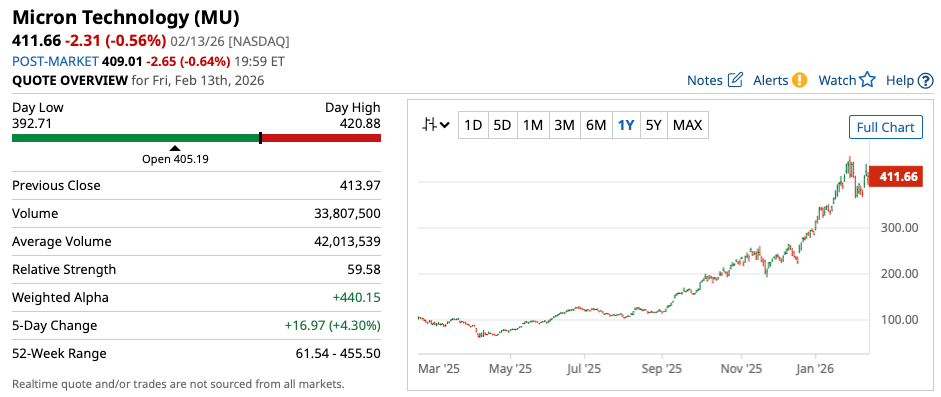This screenshot has height=397, width=941.
Task: Click the post-market price 409.01
Action: (122, 61)
